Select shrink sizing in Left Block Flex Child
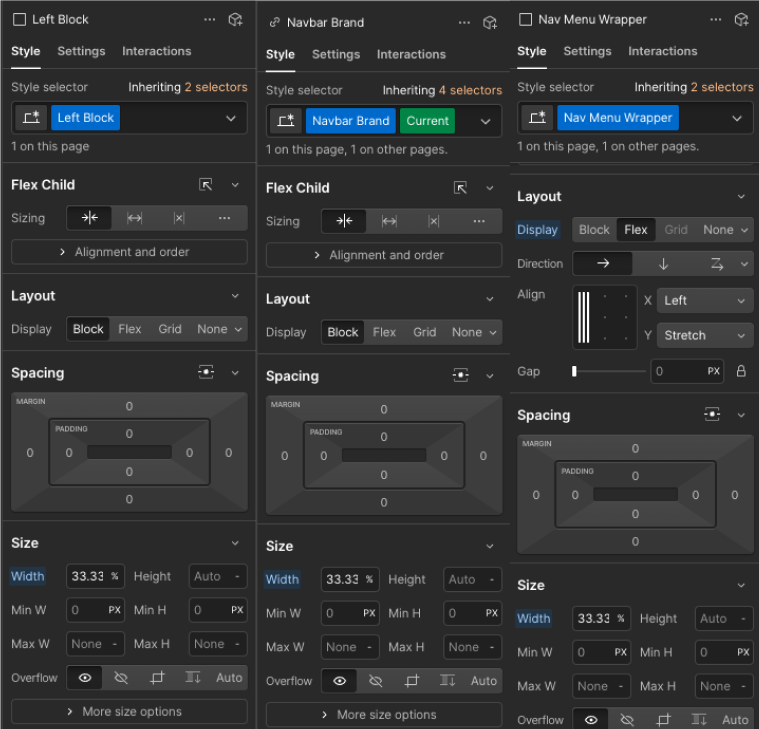 90,218
